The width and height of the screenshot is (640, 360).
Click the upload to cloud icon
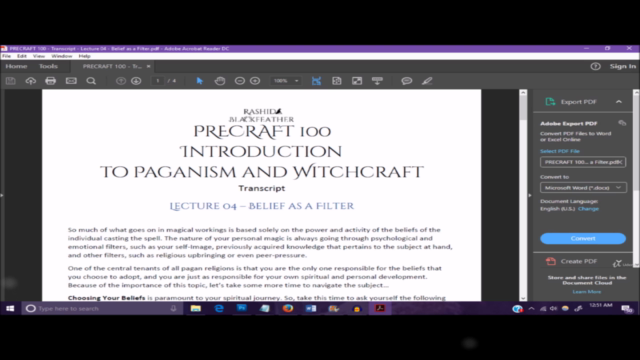[31, 81]
